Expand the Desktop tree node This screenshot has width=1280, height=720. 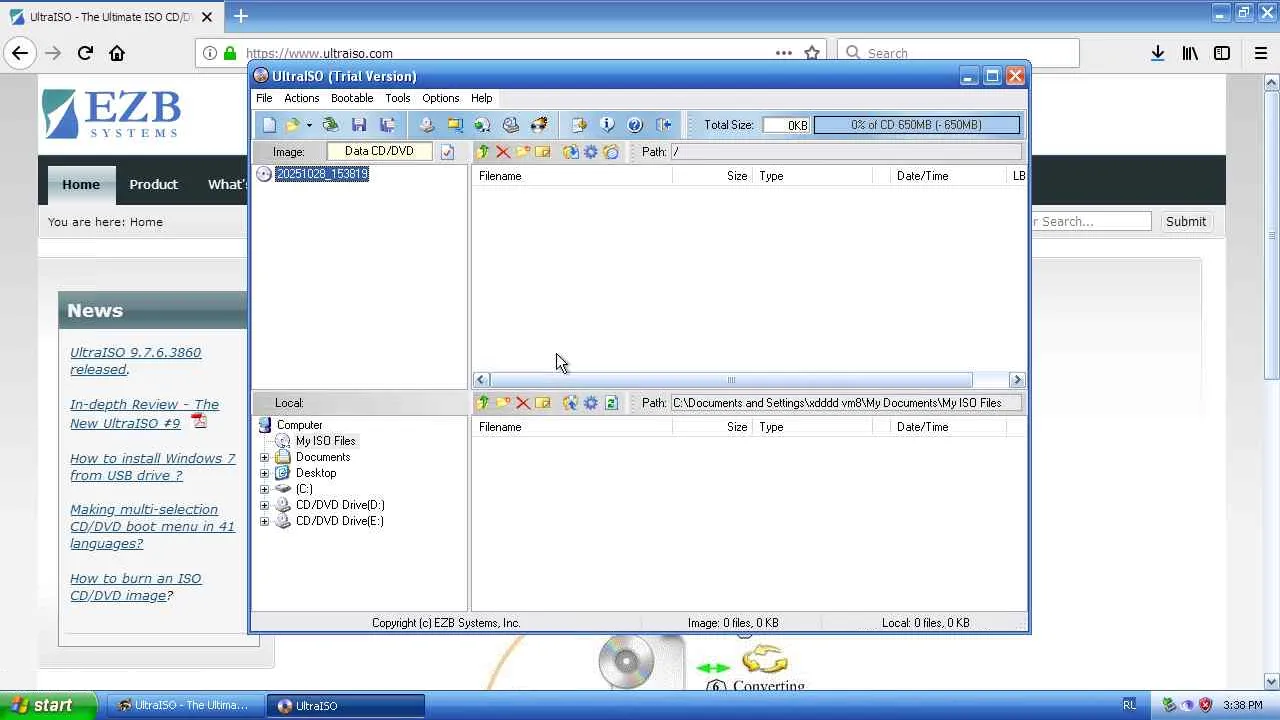coord(264,473)
